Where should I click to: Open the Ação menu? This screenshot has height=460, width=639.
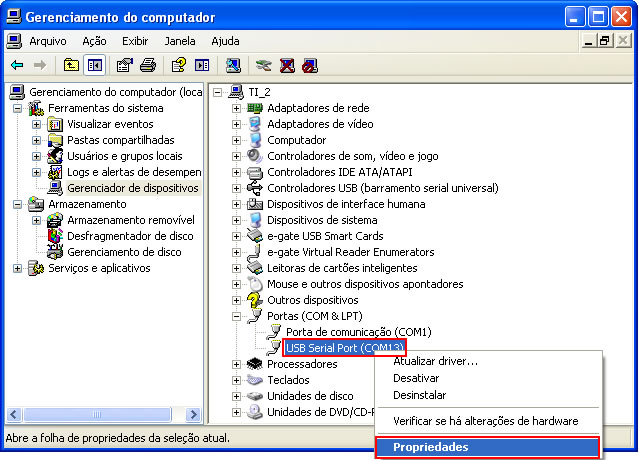click(94, 41)
